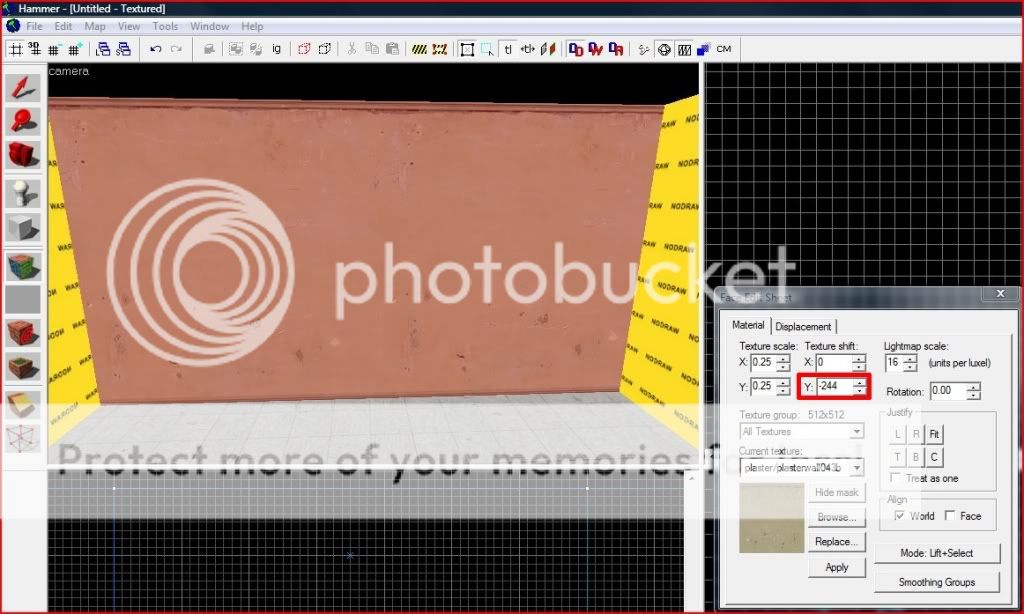Screen dimensions: 1024x614
Task: Open Smoothing Groups
Action: 936,582
